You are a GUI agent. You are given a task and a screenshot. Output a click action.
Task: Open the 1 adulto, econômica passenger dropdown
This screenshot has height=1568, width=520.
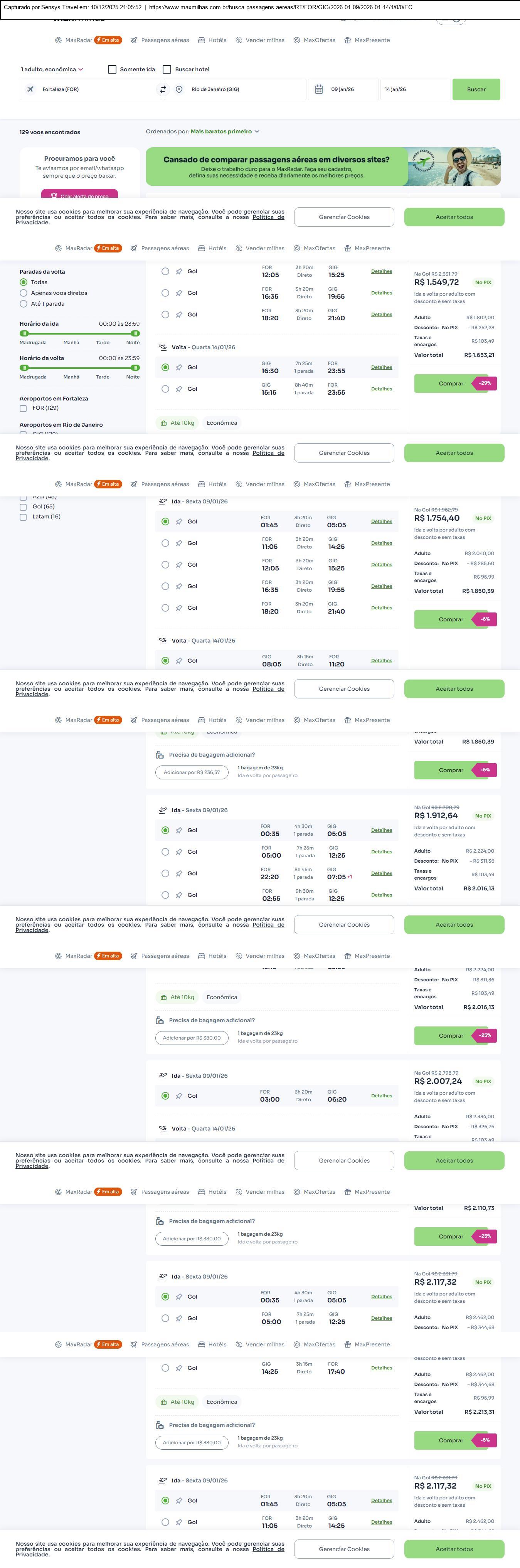click(x=52, y=69)
